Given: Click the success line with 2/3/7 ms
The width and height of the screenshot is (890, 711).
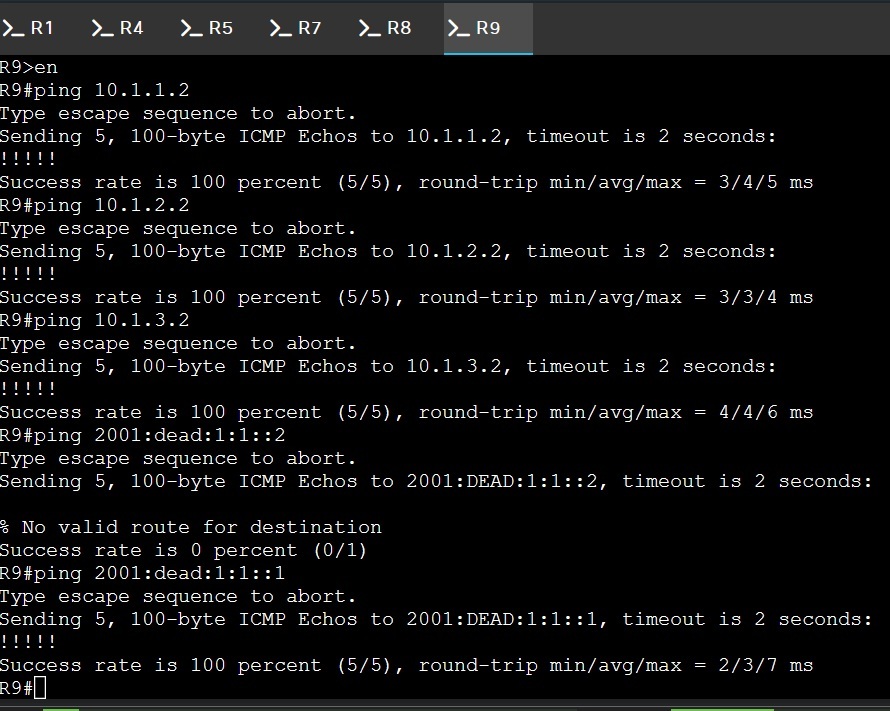Looking at the screenshot, I should (x=406, y=665).
